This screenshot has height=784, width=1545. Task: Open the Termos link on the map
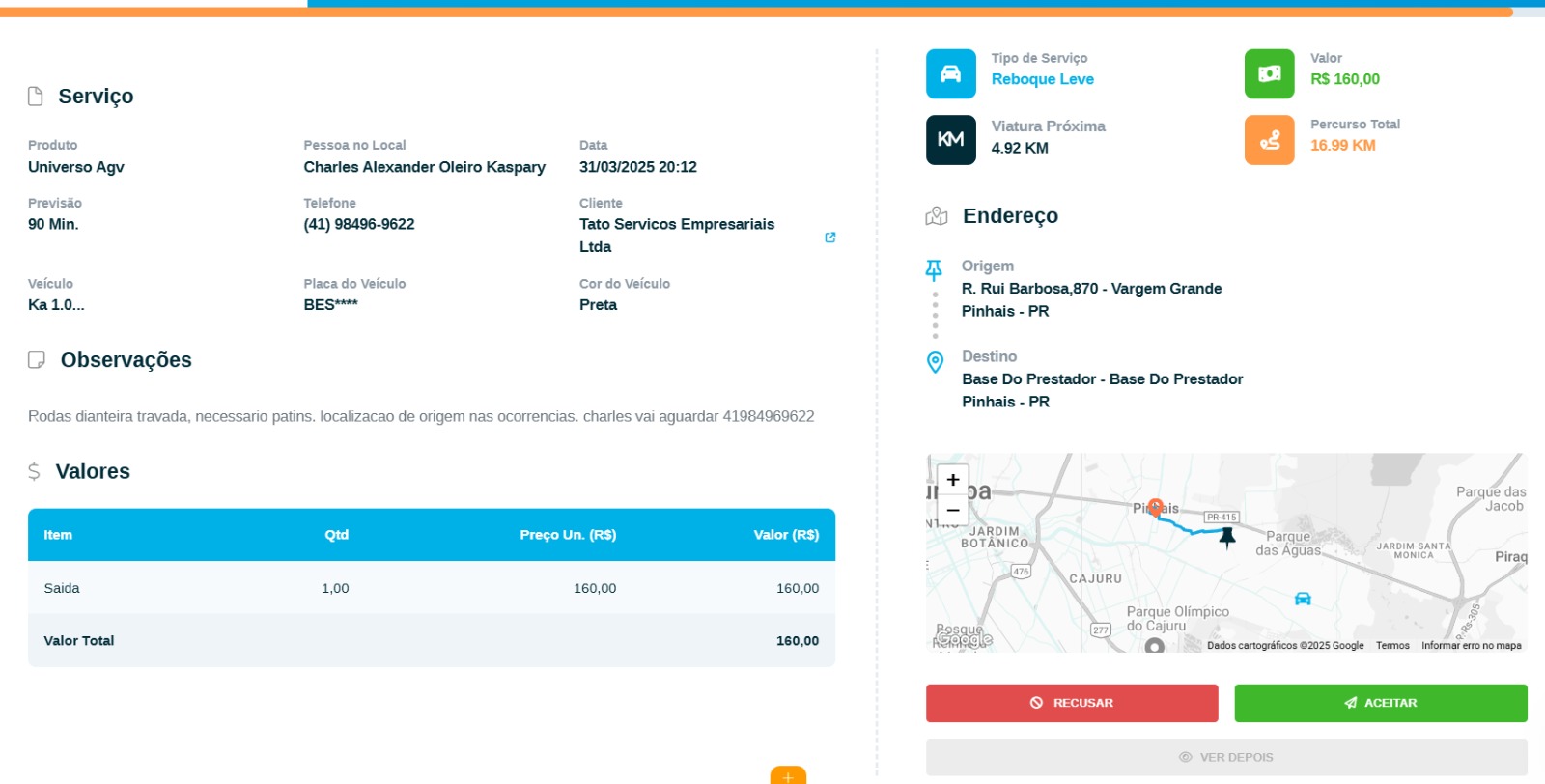[x=1392, y=646]
